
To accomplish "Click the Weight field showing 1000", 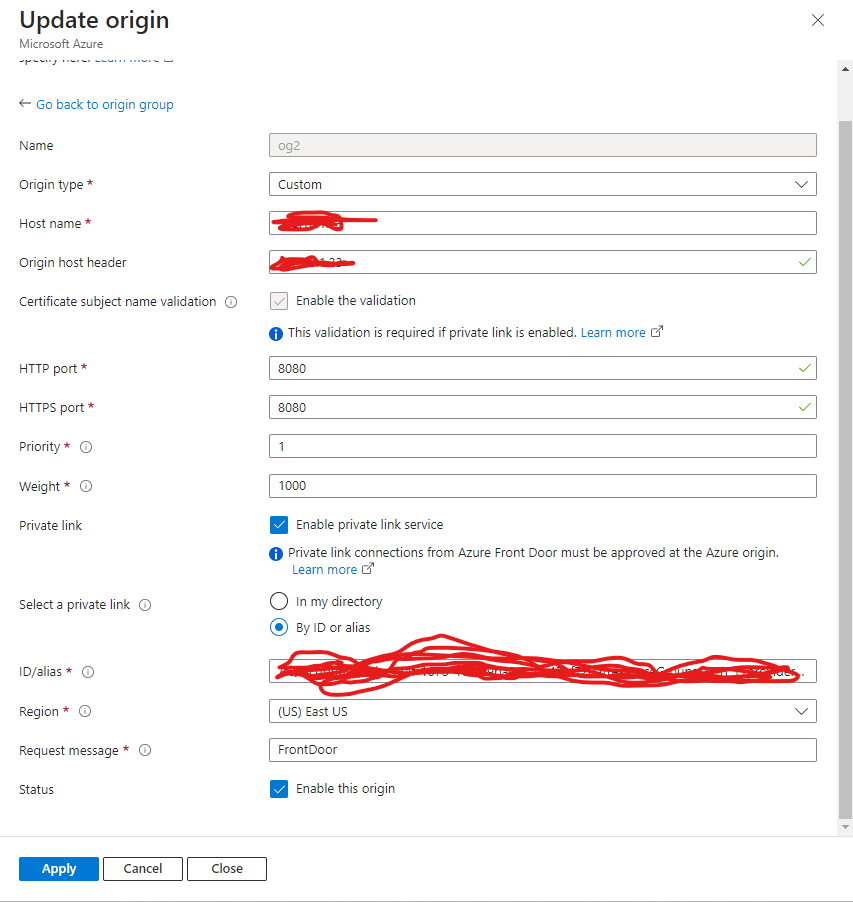I will [542, 486].
